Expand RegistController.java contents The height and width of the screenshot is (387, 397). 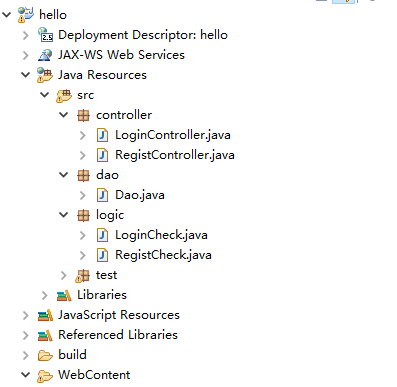pyautogui.click(x=83, y=155)
